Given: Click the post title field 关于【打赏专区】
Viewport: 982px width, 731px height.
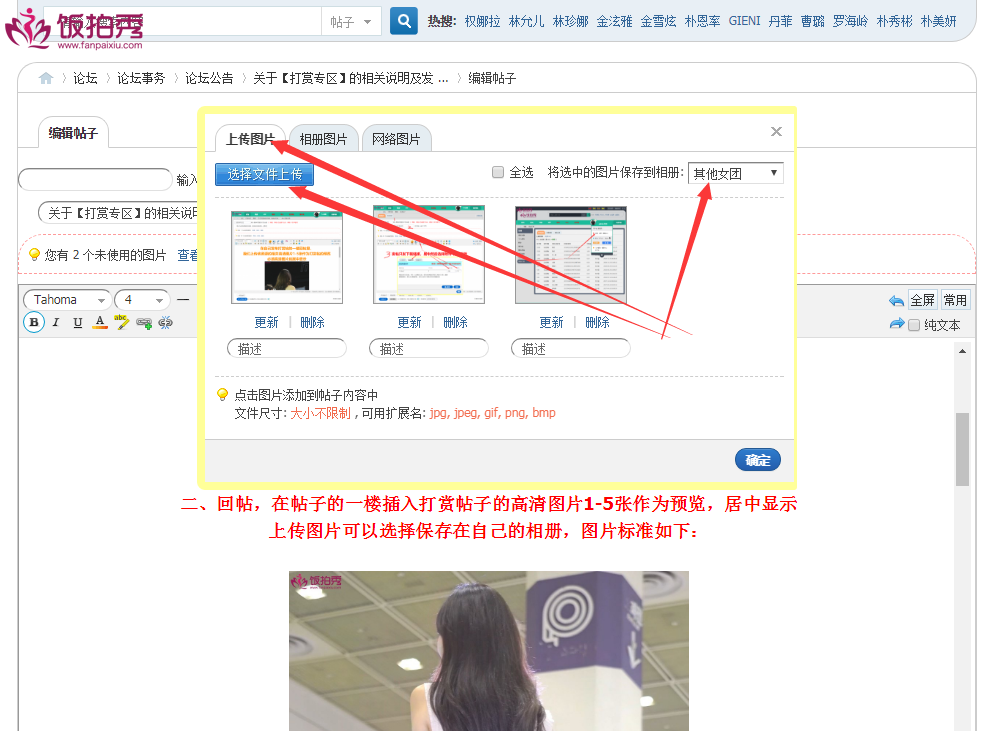Looking at the screenshot, I should click(118, 213).
